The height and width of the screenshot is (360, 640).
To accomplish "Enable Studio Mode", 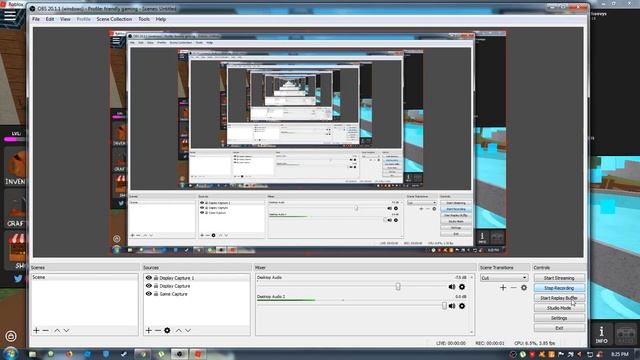I will click(559, 308).
